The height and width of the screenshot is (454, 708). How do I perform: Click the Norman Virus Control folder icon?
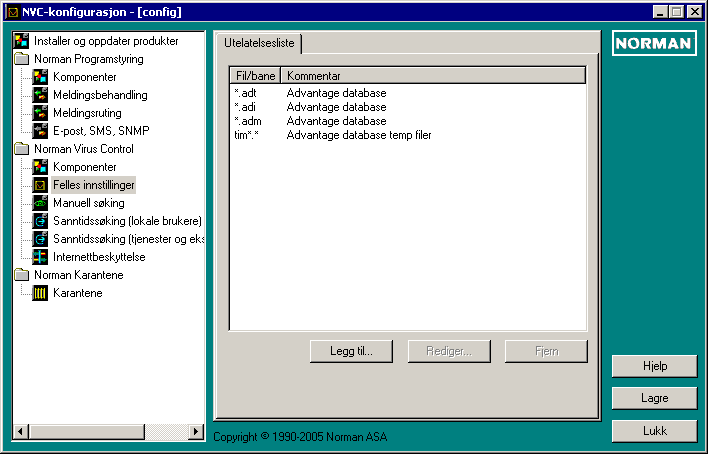[21, 149]
